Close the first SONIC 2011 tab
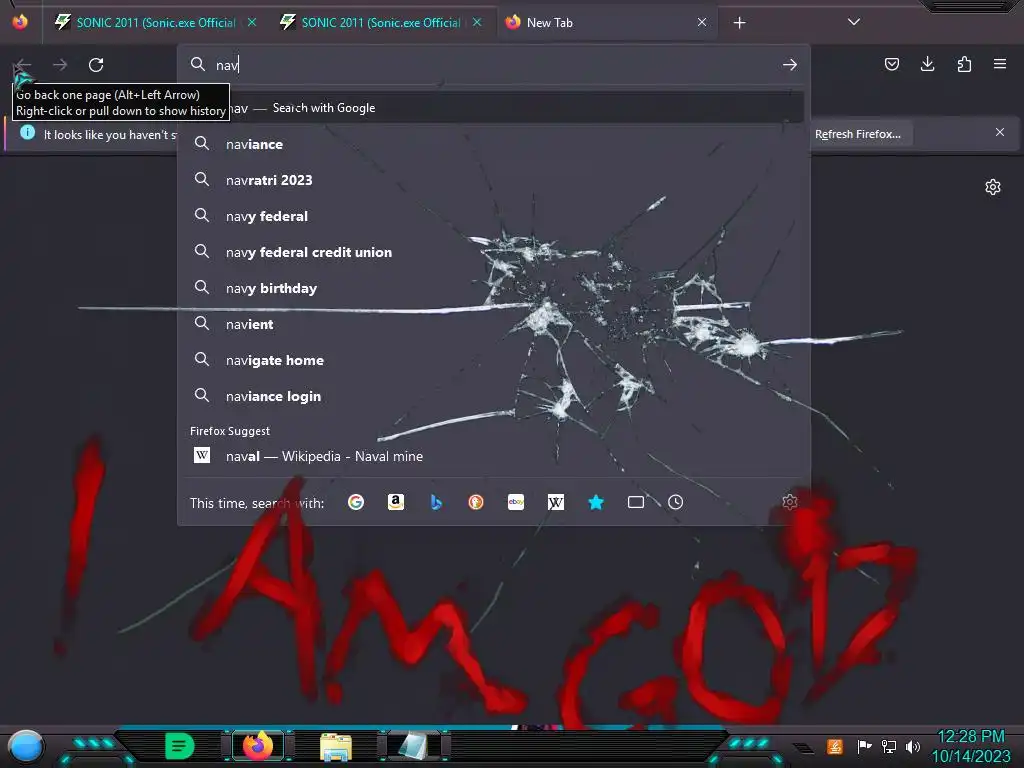The width and height of the screenshot is (1024, 768). point(252,22)
